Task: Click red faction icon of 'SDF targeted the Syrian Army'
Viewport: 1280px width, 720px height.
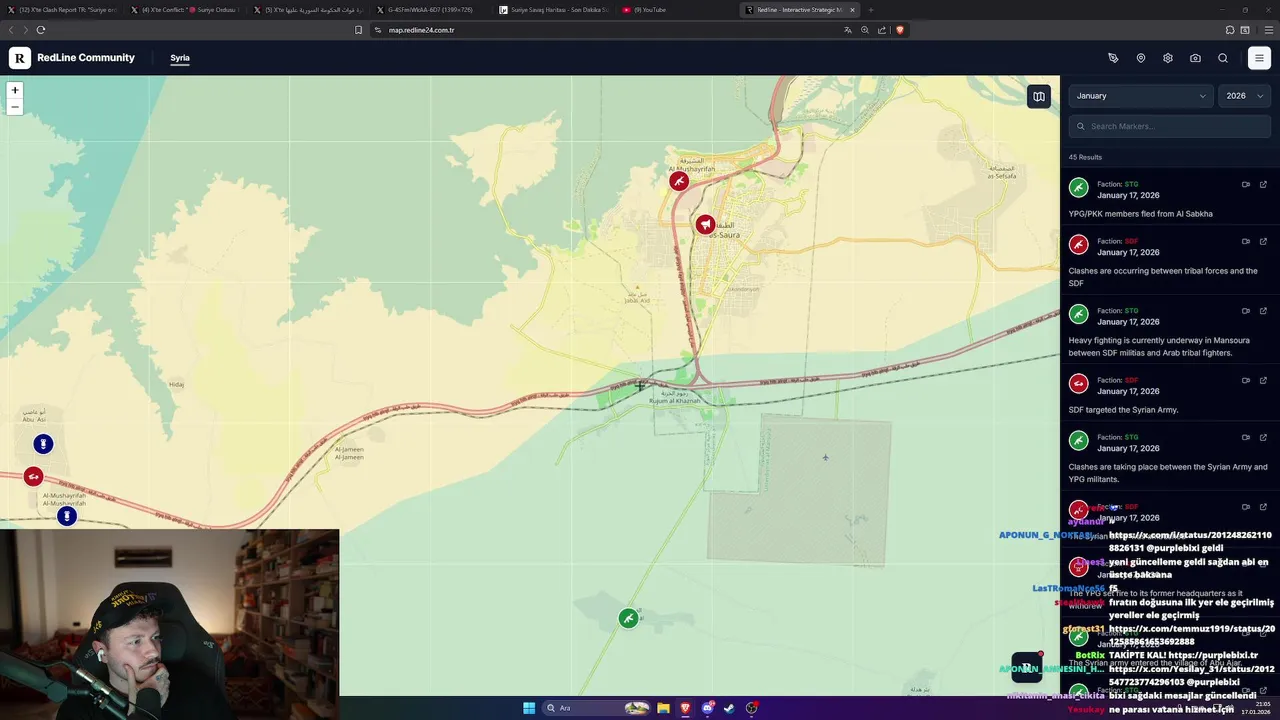Action: (x=1078, y=383)
